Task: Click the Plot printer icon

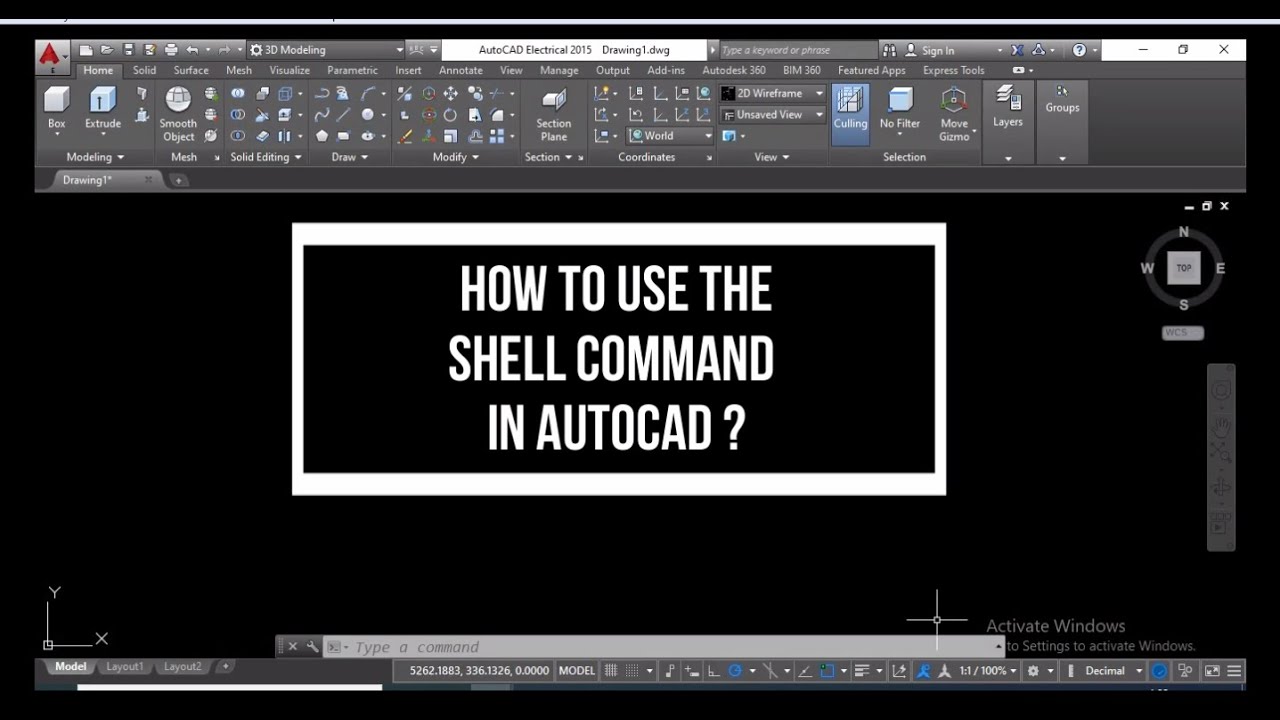Action: pyautogui.click(x=171, y=50)
